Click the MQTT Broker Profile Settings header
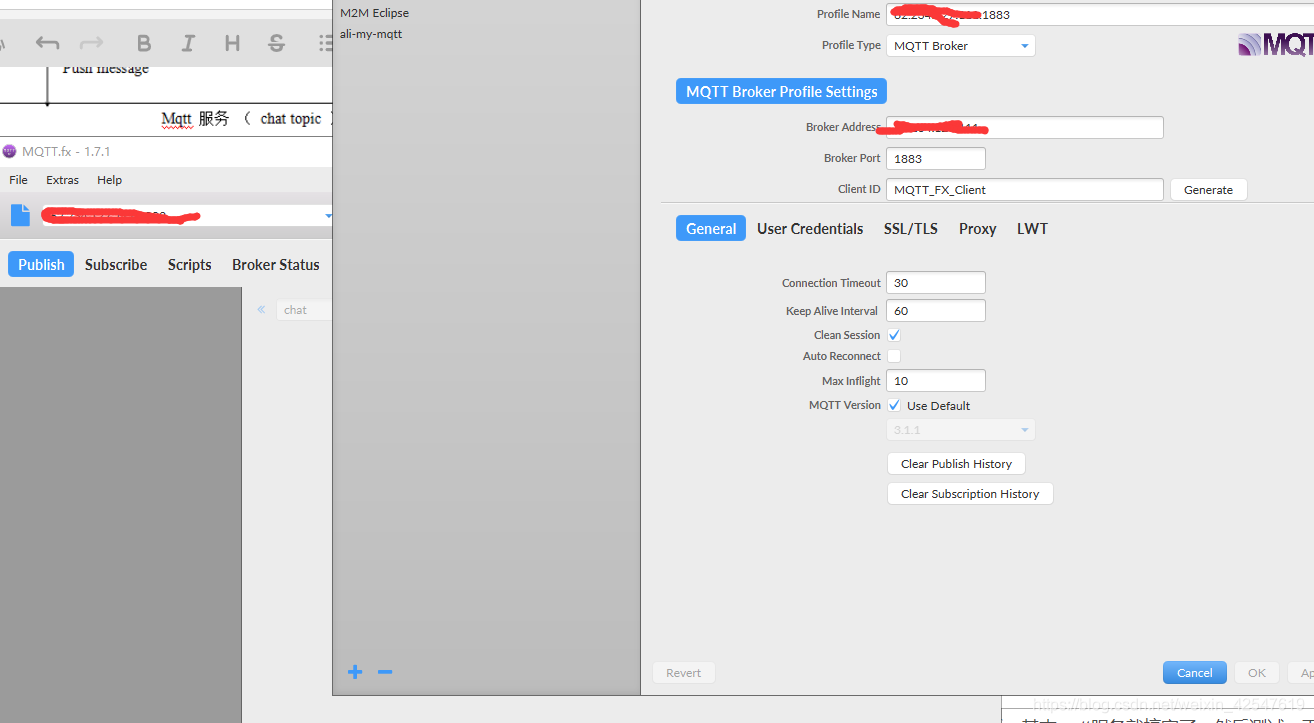This screenshot has height=723, width=1314. point(781,91)
